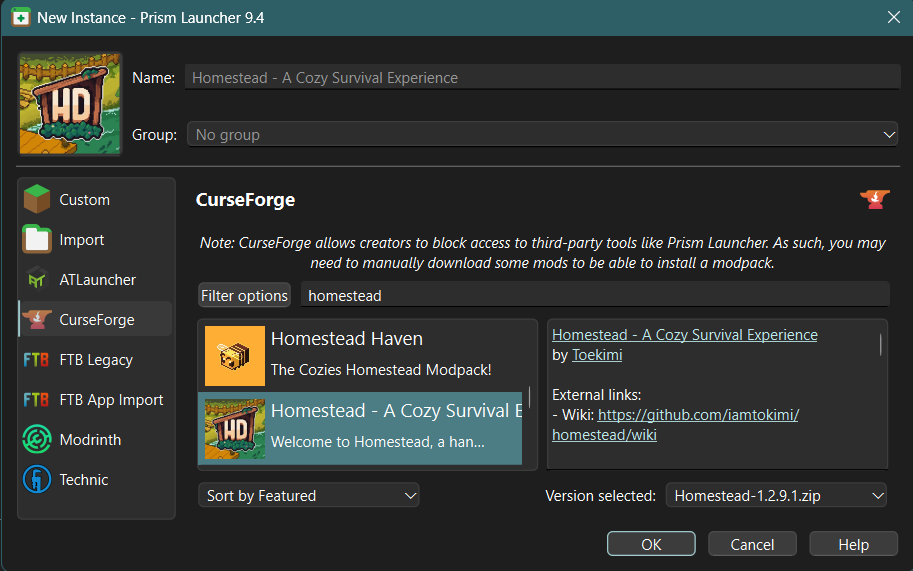913x571 pixels.
Task: Click the FTB App Import logo icon
Action: click(x=36, y=400)
